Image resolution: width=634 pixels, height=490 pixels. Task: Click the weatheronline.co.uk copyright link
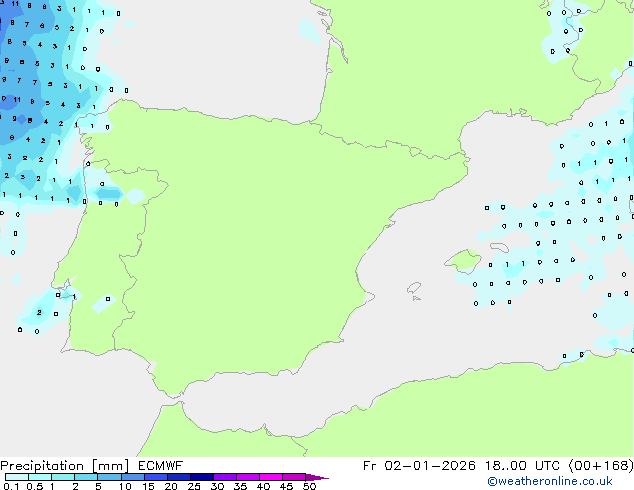(x=549, y=481)
